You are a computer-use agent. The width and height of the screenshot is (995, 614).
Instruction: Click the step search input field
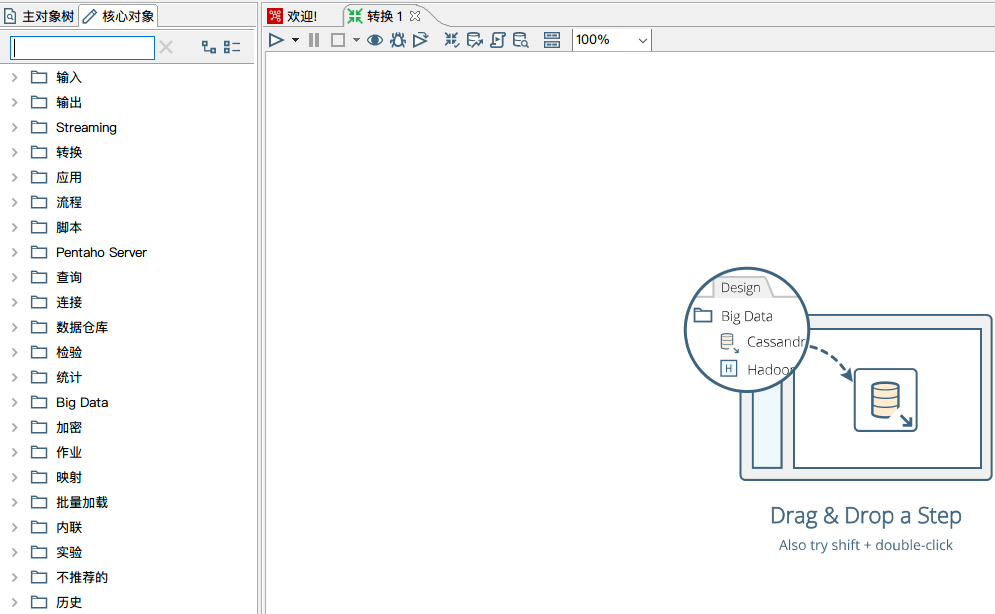coord(82,47)
